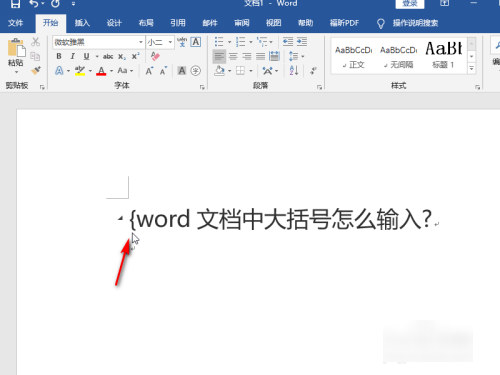Click Clear All Formatting eraser icon

(x=155, y=56)
